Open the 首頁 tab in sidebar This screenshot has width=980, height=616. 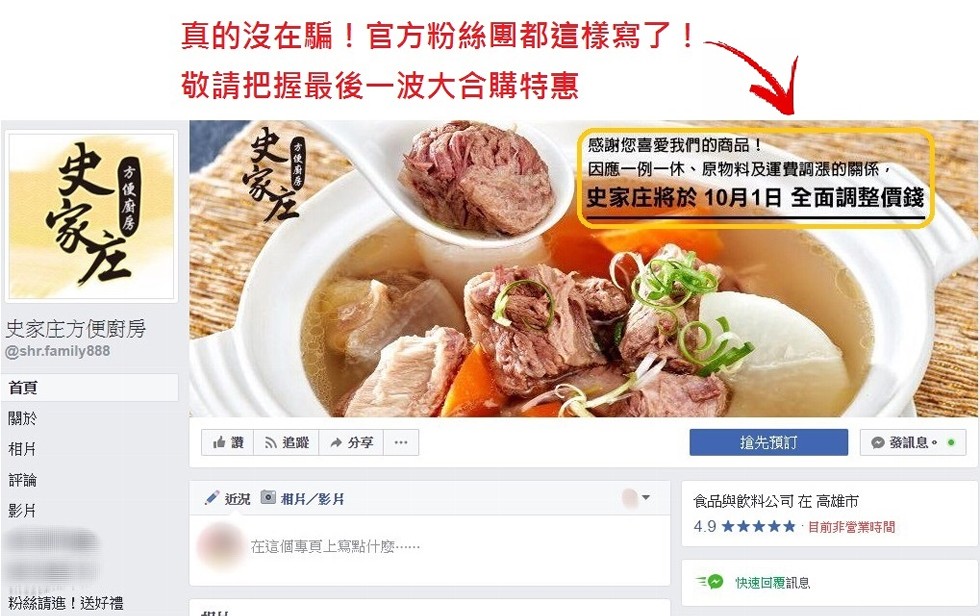pos(90,387)
